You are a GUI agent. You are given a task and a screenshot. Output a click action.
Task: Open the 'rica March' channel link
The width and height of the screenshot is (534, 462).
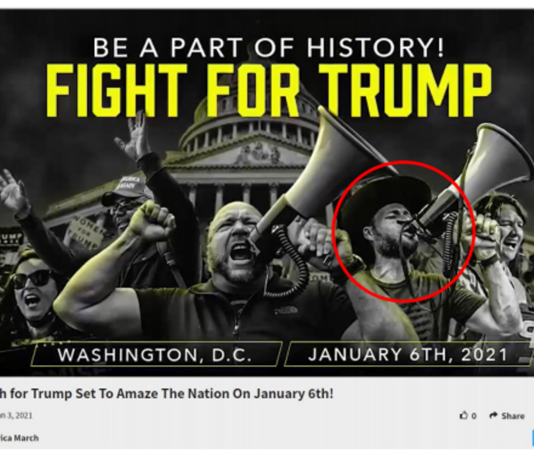(19, 437)
